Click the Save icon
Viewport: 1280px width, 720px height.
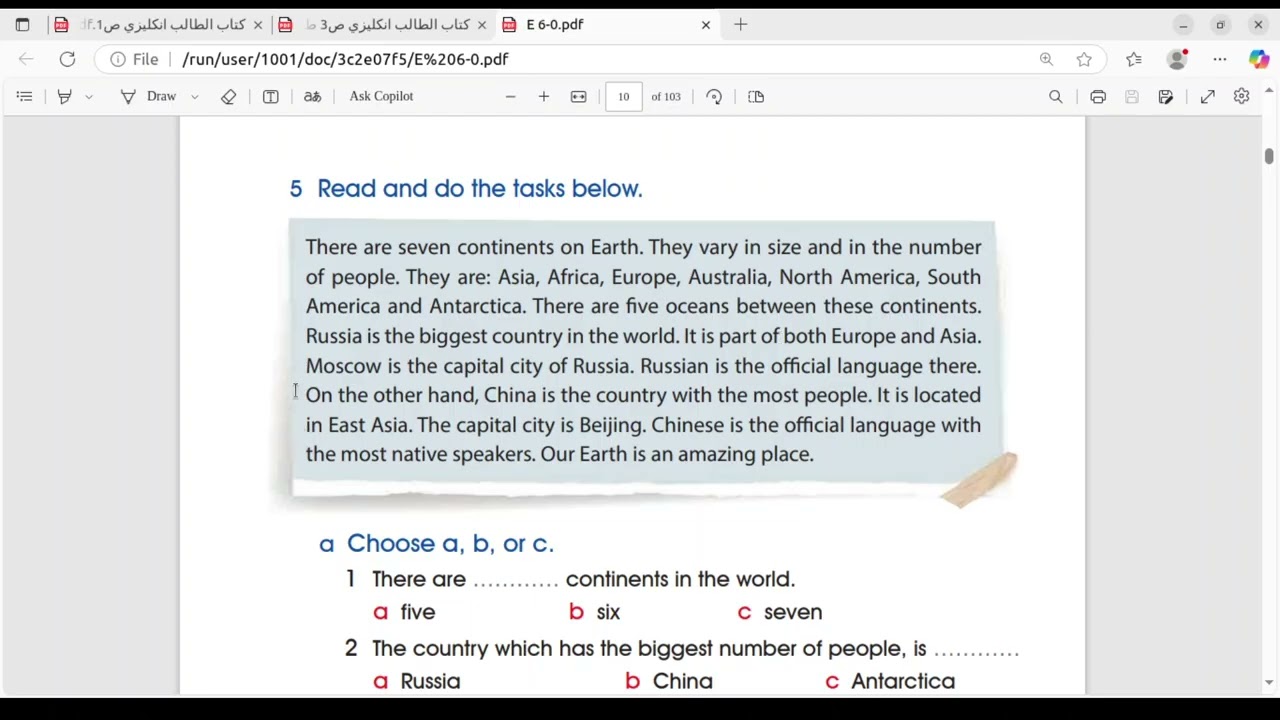(x=1132, y=96)
